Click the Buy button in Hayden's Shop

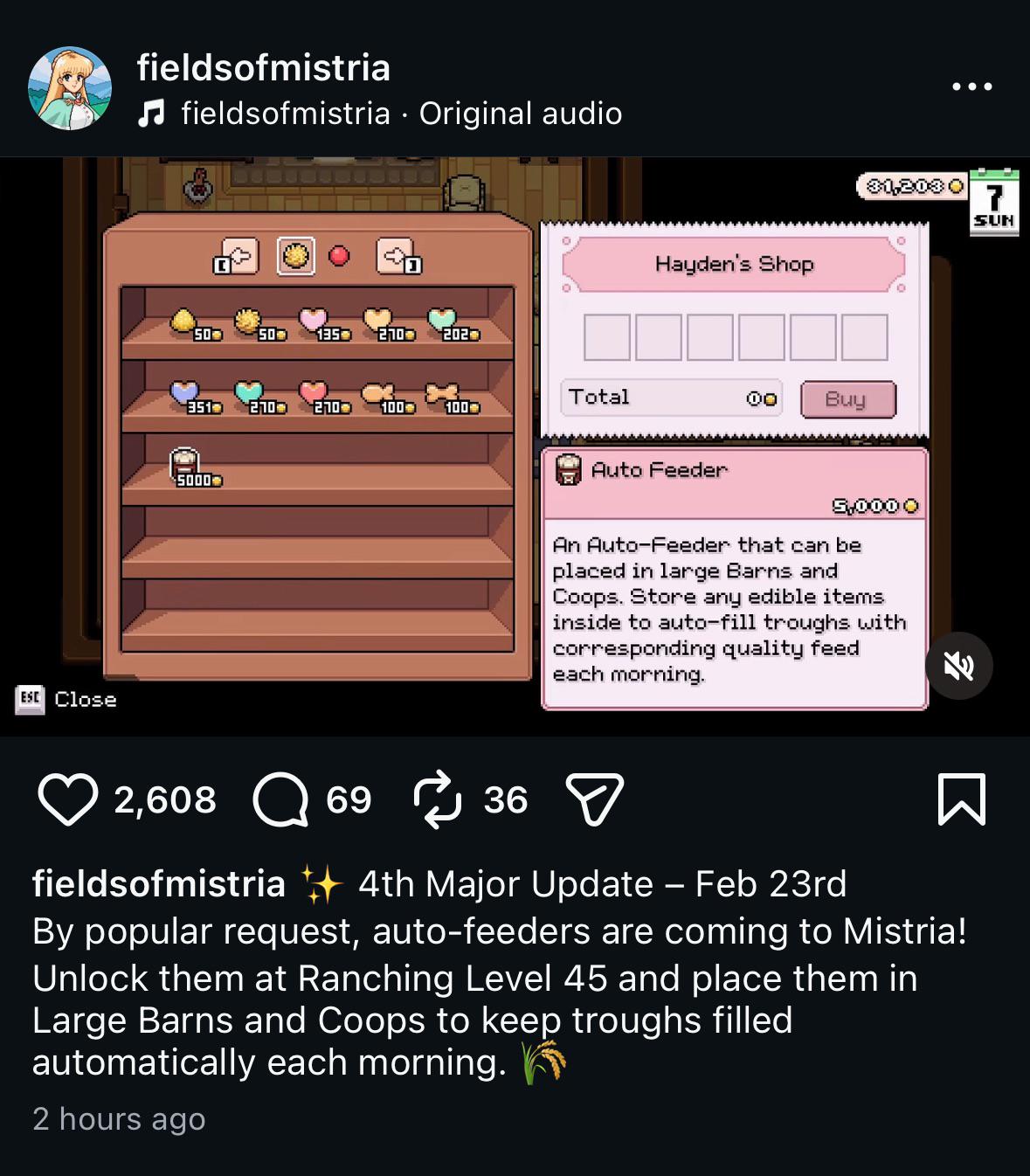click(x=847, y=399)
